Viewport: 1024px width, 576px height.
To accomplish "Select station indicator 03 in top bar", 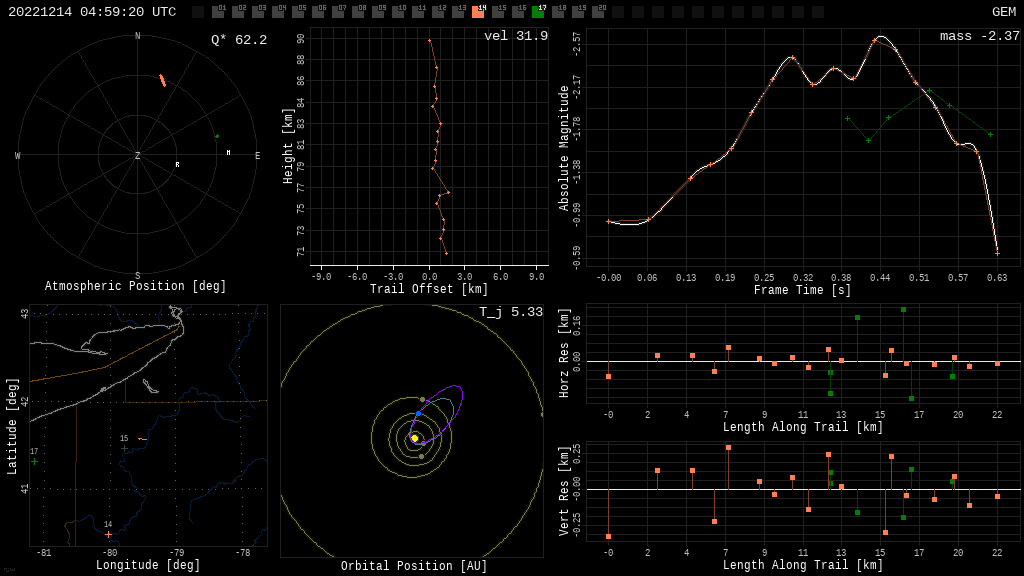I will (258, 11).
